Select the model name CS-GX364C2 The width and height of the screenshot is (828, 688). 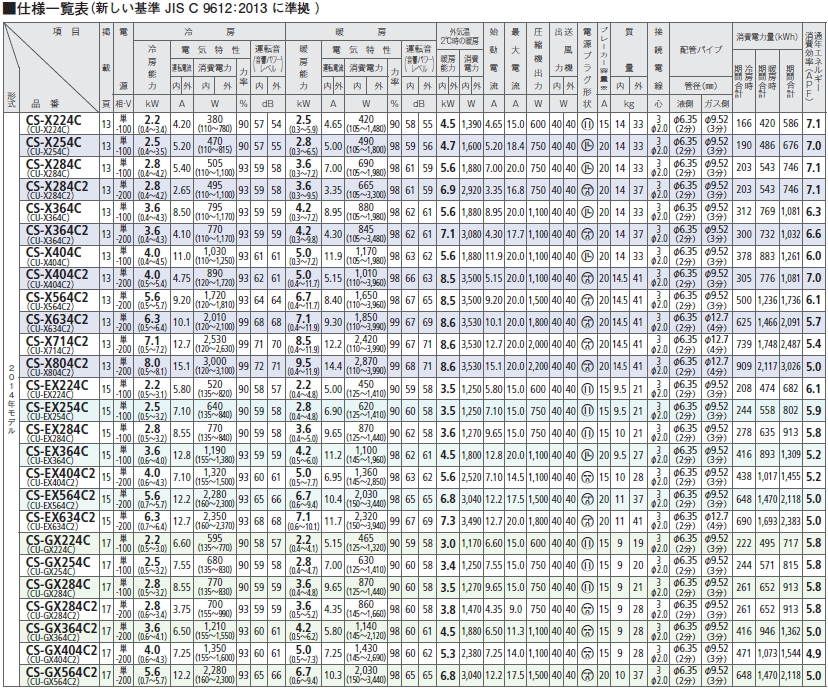[x=62, y=628]
